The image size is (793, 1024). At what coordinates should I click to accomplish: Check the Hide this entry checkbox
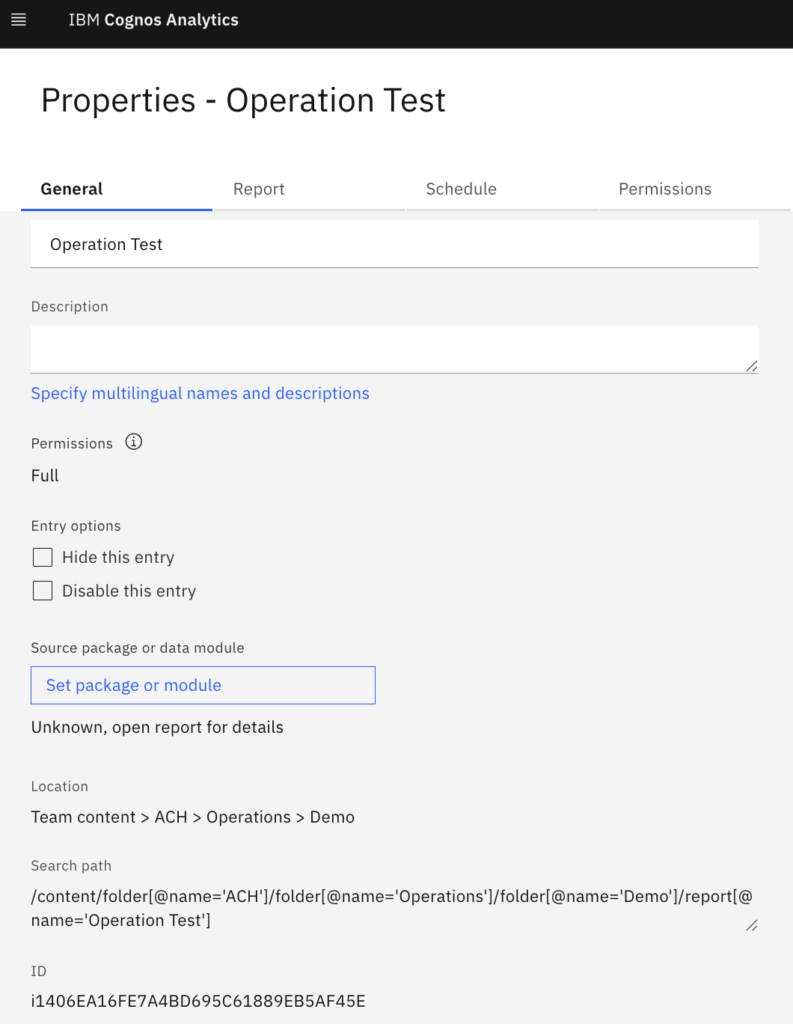(42, 557)
